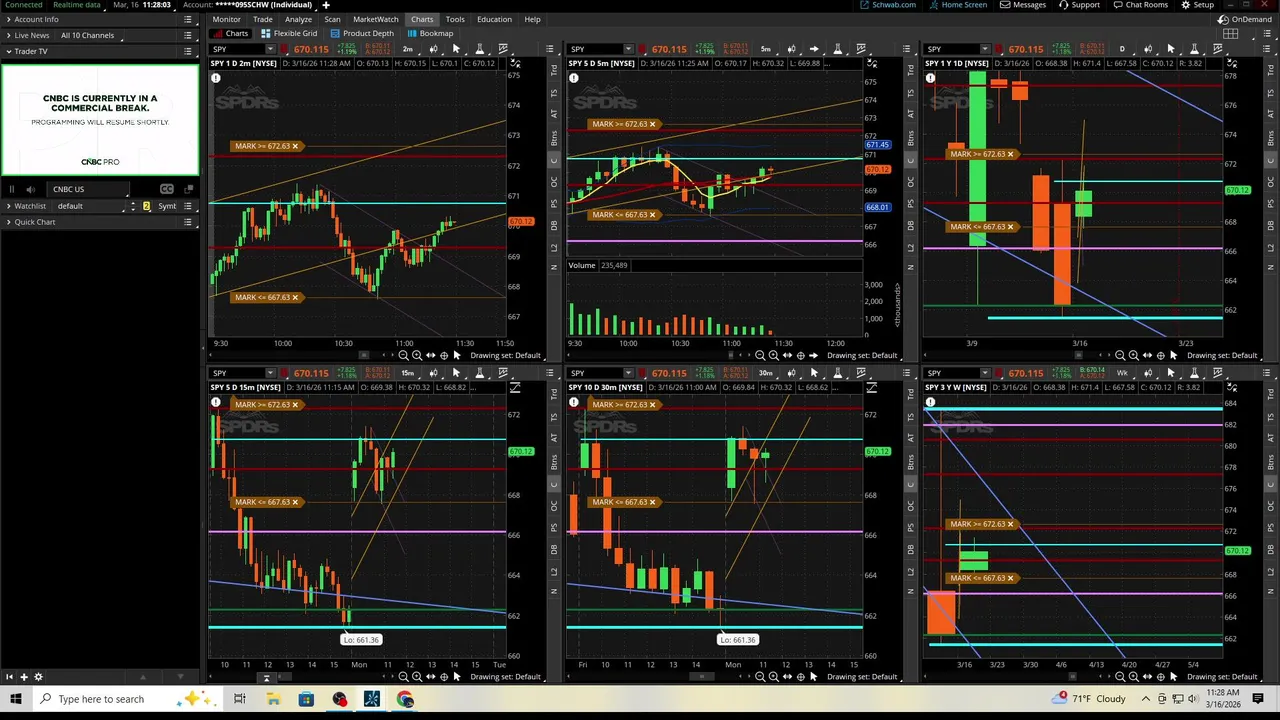Toggle OnDemand mode
This screenshot has width=1280, height=720.
[x=1245, y=19]
